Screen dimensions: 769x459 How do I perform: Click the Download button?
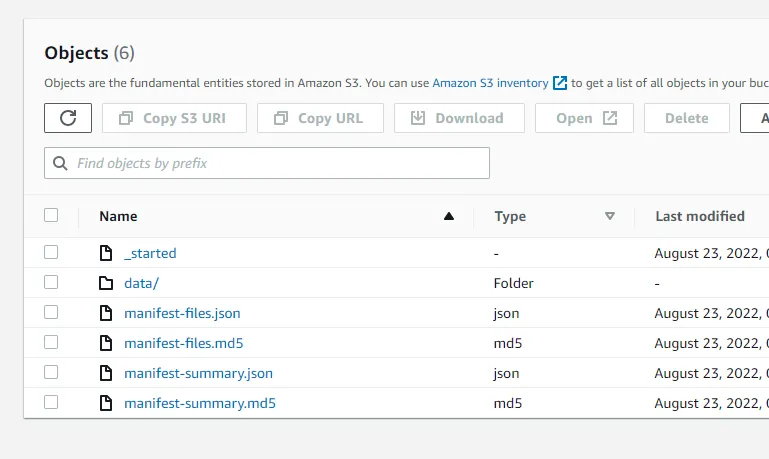[x=459, y=118]
